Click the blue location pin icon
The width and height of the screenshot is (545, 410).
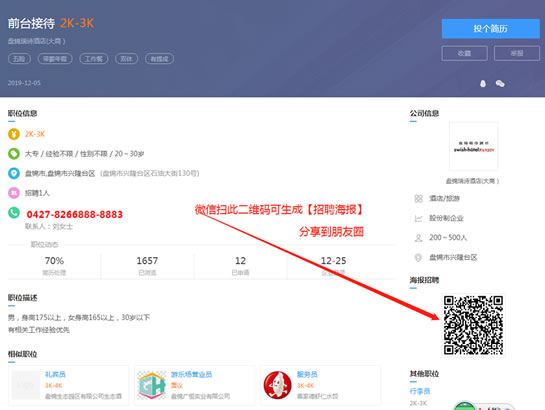coord(14,173)
